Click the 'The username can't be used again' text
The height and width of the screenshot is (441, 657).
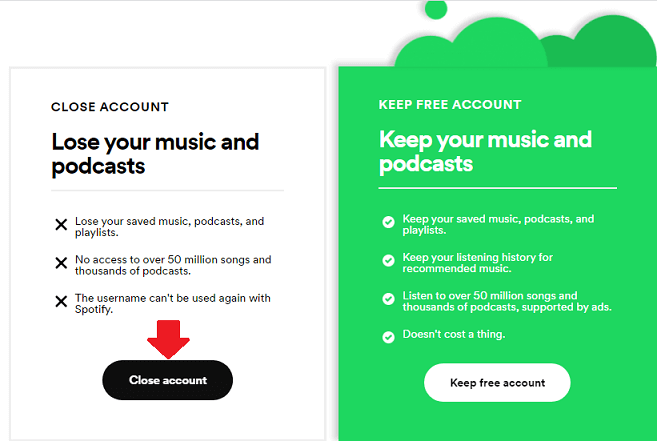coord(173,304)
